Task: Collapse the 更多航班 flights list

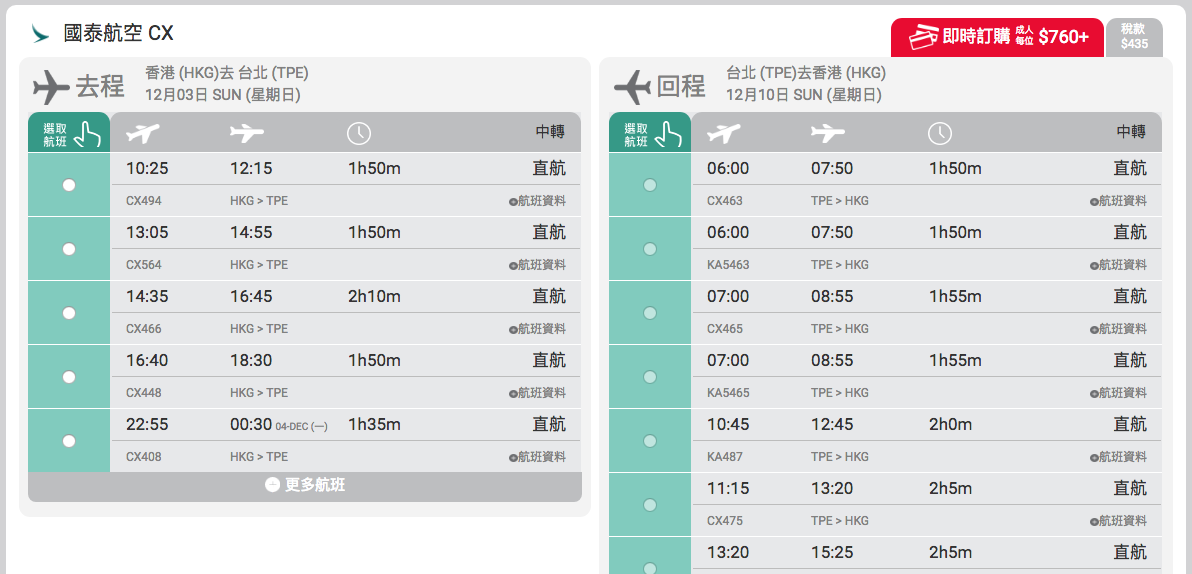Action: [x=305, y=485]
